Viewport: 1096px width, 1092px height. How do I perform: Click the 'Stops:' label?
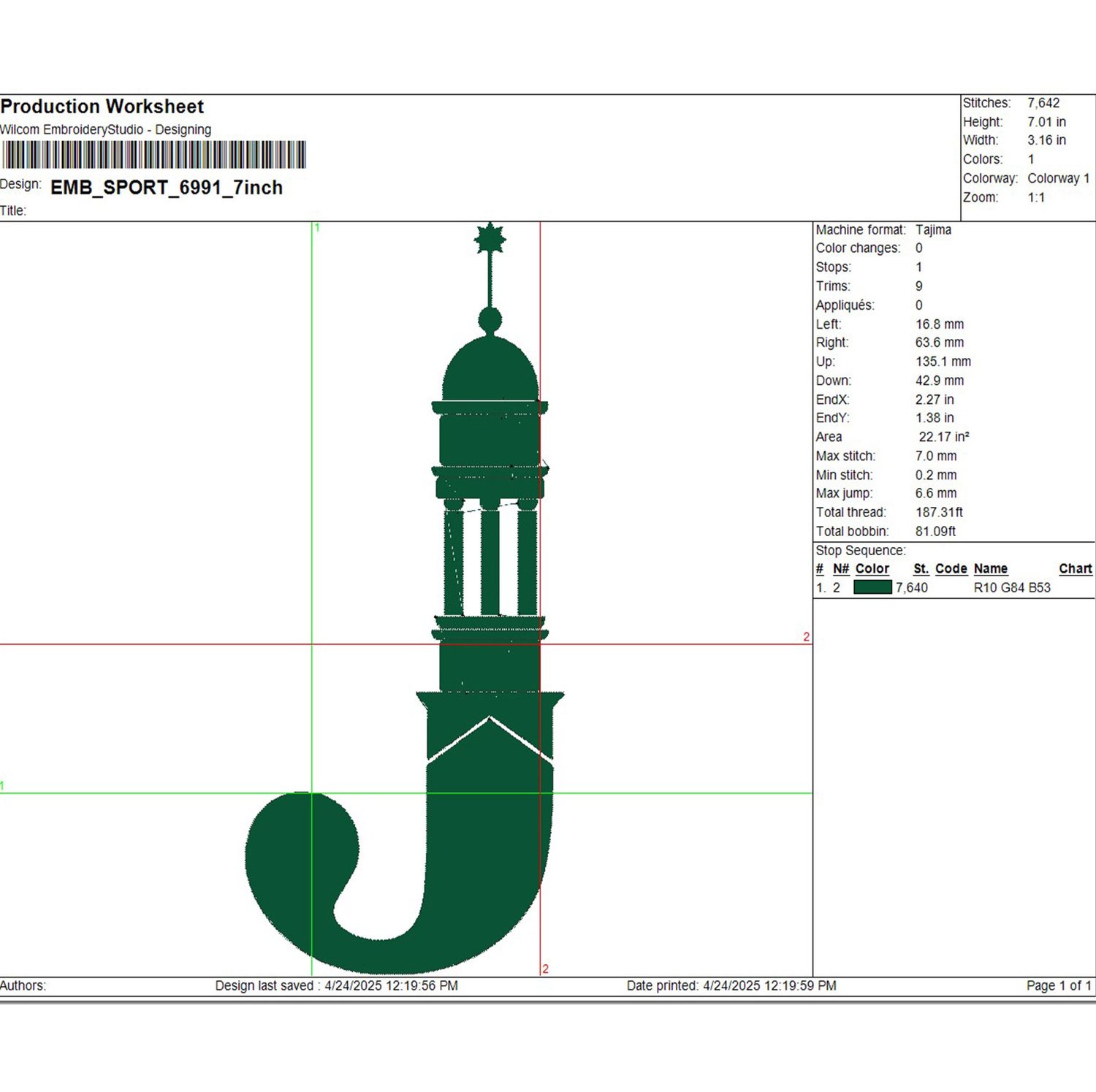pyautogui.click(x=834, y=267)
